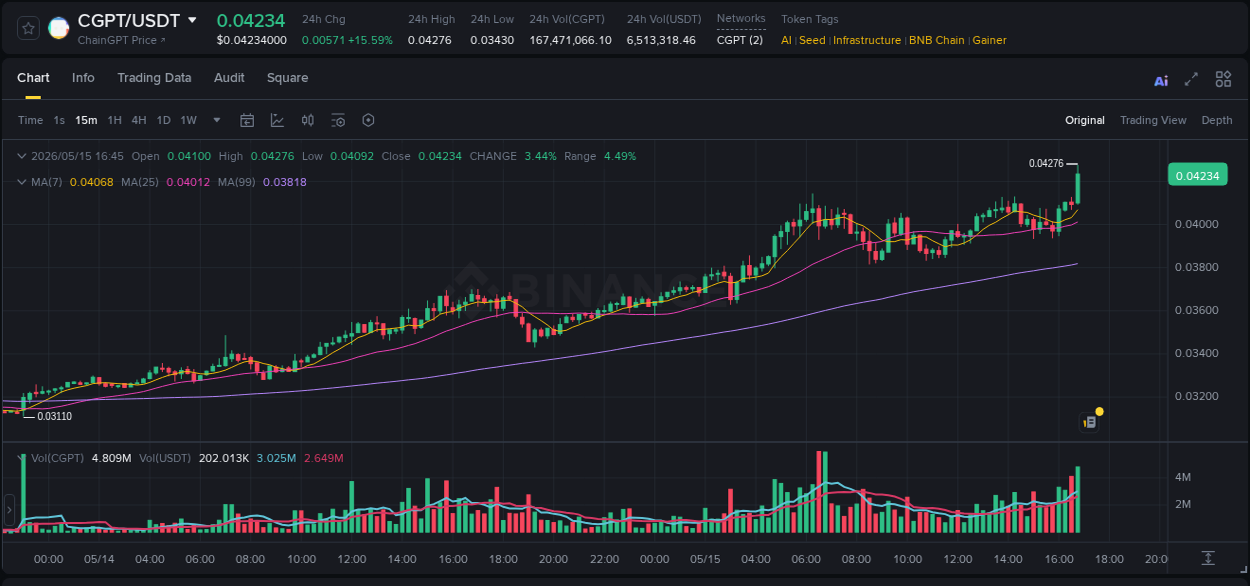Collapse the MA indicator row chevron

[x=22, y=182]
